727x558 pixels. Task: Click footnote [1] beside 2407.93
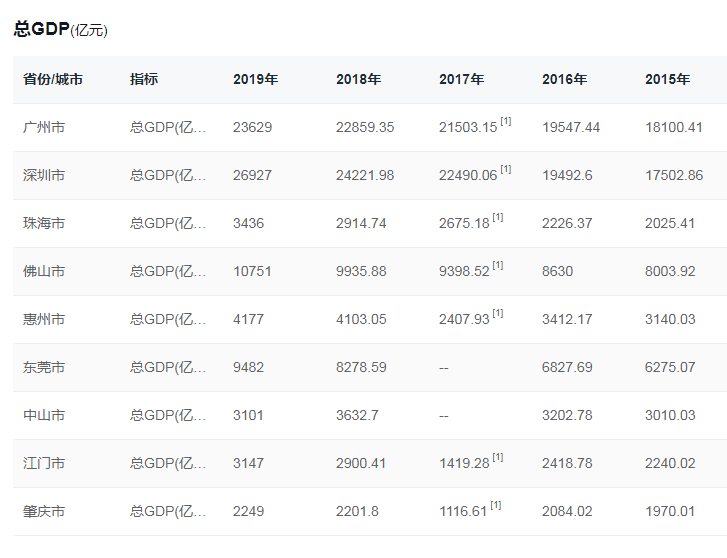[498, 314]
